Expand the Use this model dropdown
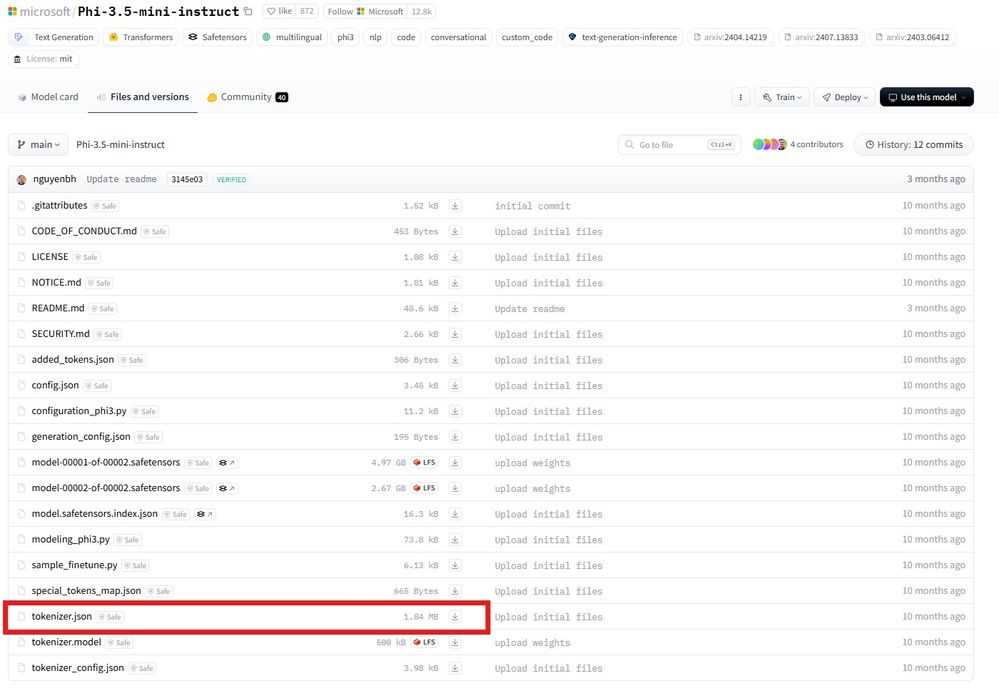 [x=926, y=97]
